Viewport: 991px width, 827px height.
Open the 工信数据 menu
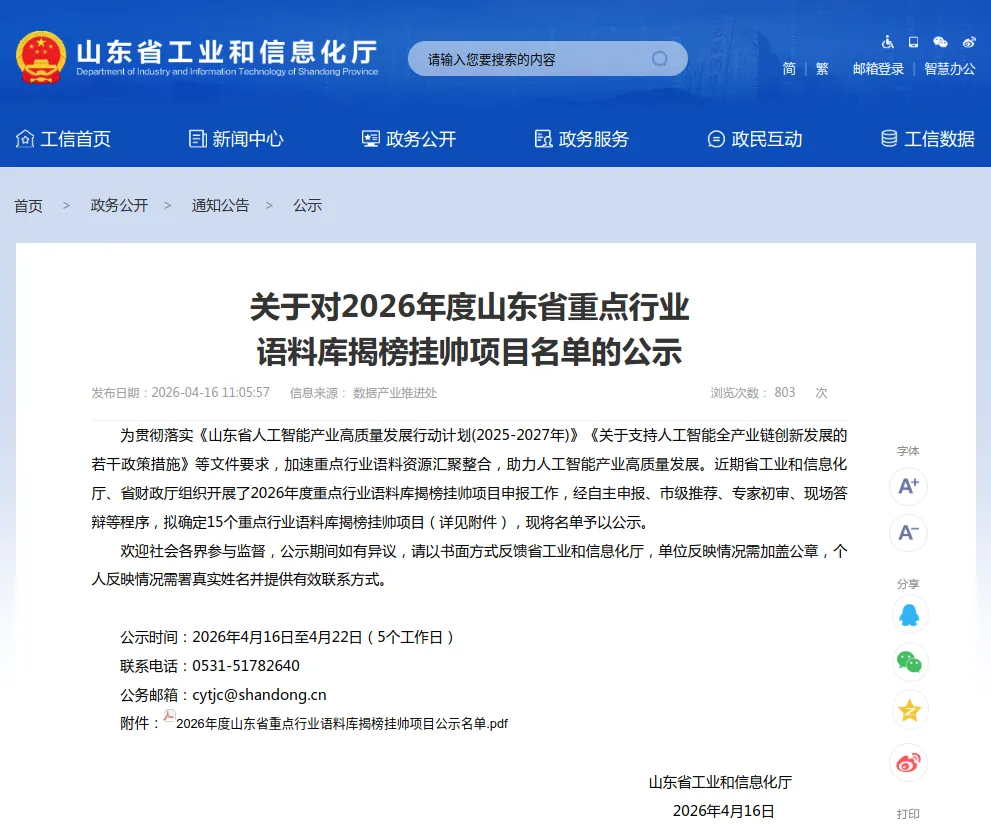click(x=928, y=139)
